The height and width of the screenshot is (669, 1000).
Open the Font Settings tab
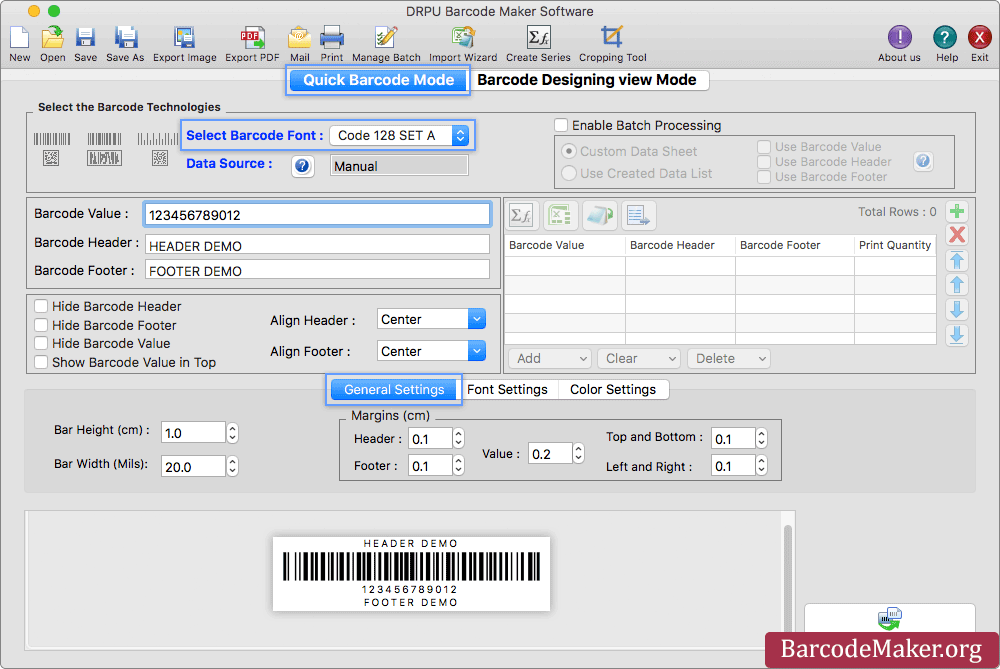(x=508, y=389)
